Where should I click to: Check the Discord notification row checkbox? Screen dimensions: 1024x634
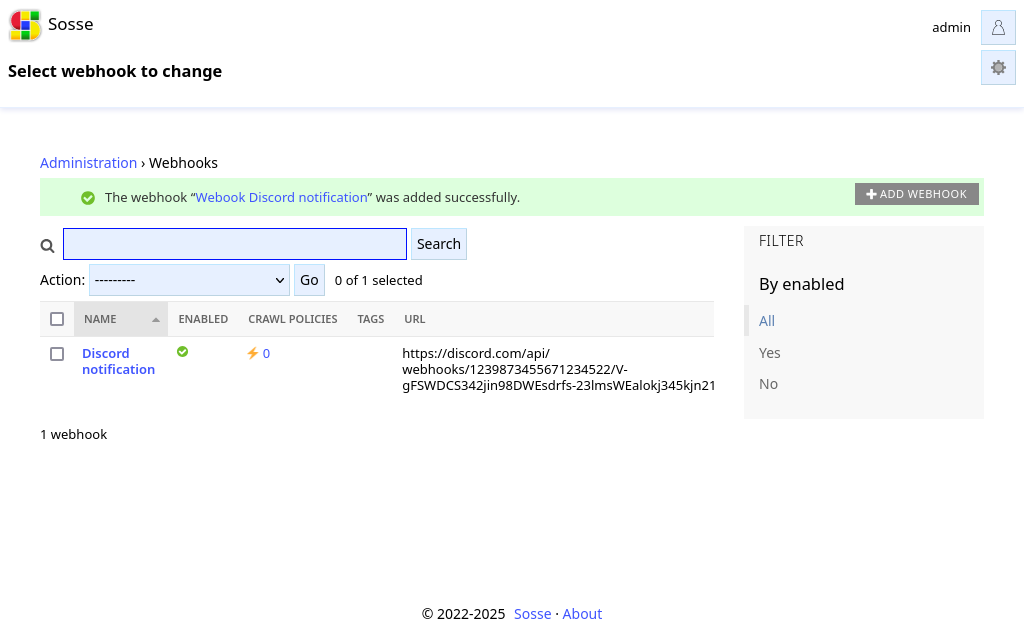[x=57, y=354]
